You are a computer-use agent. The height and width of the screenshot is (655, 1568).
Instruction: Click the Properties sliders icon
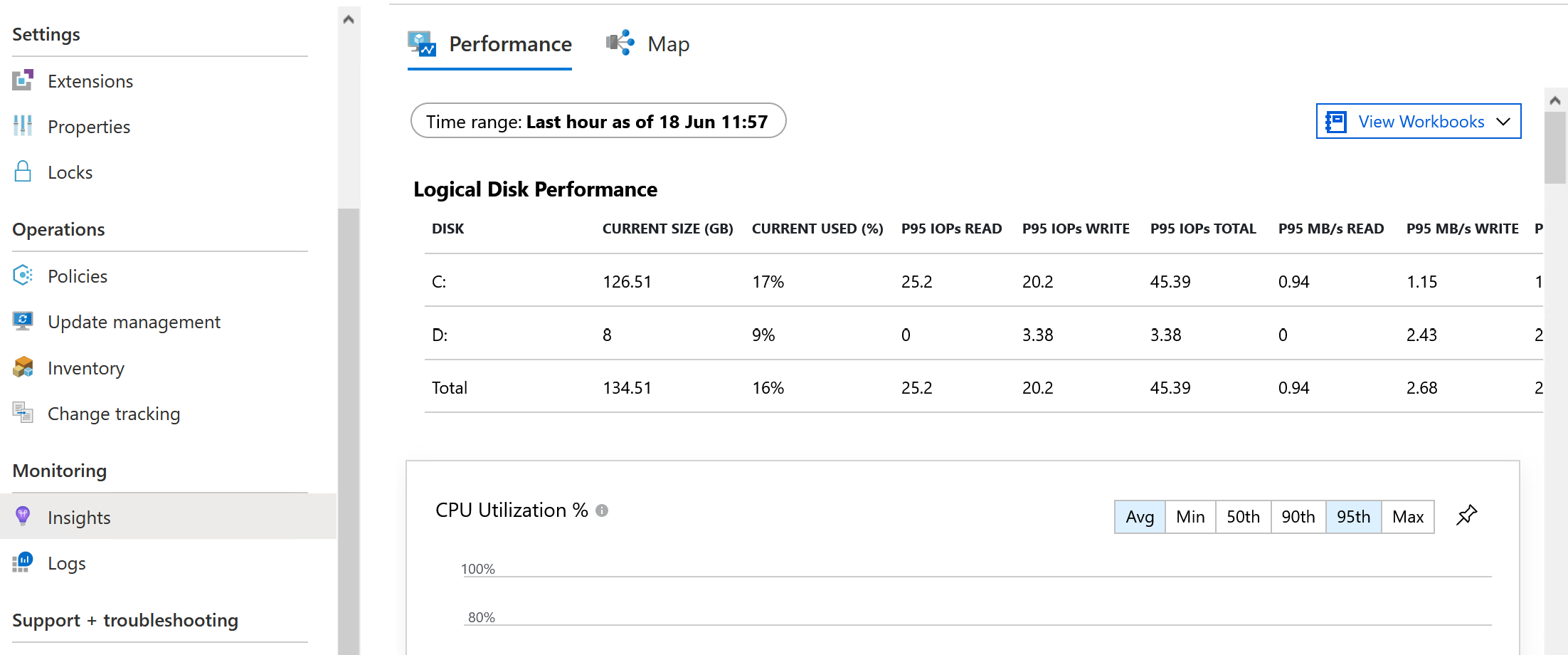(23, 126)
